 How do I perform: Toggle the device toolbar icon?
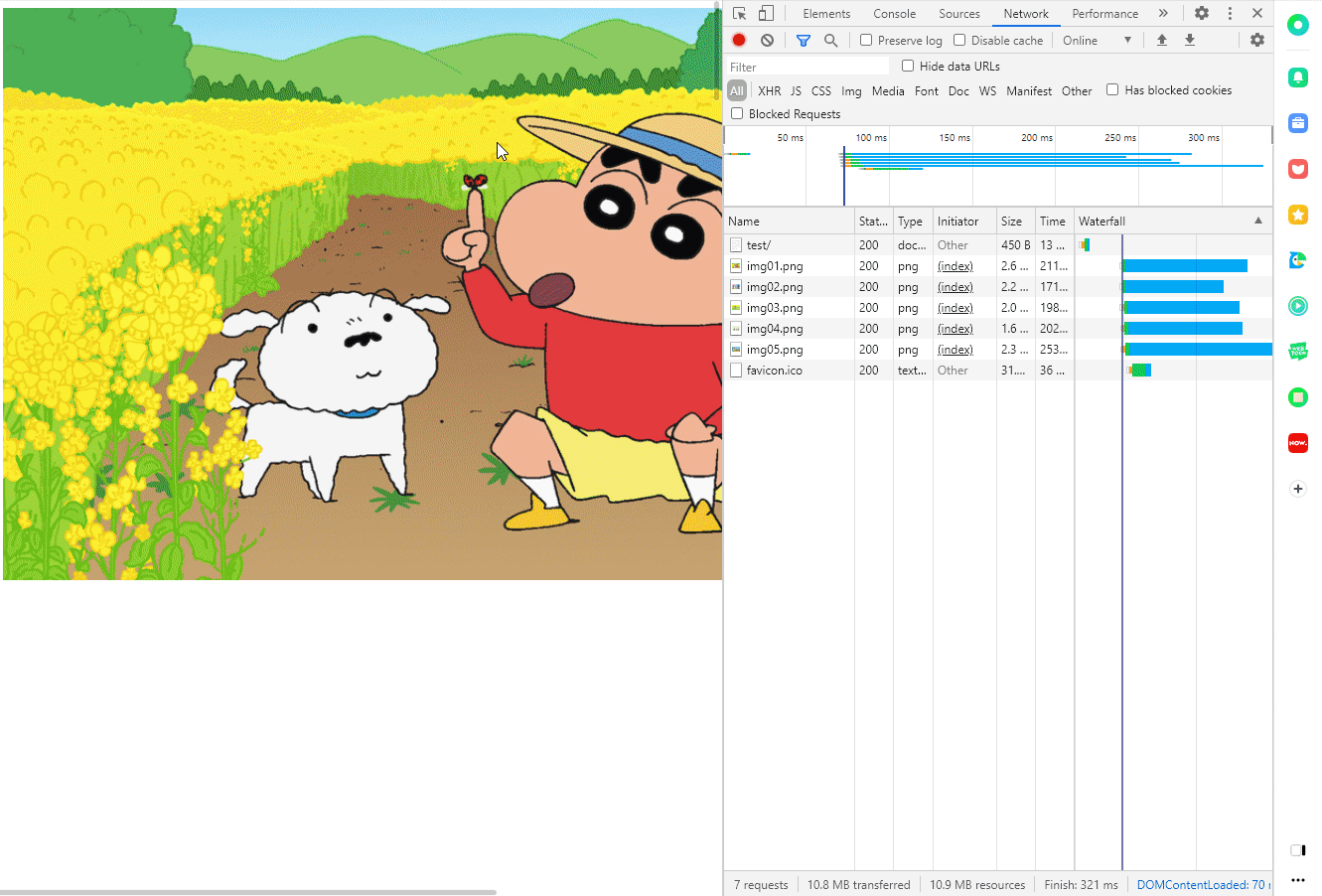(x=766, y=13)
